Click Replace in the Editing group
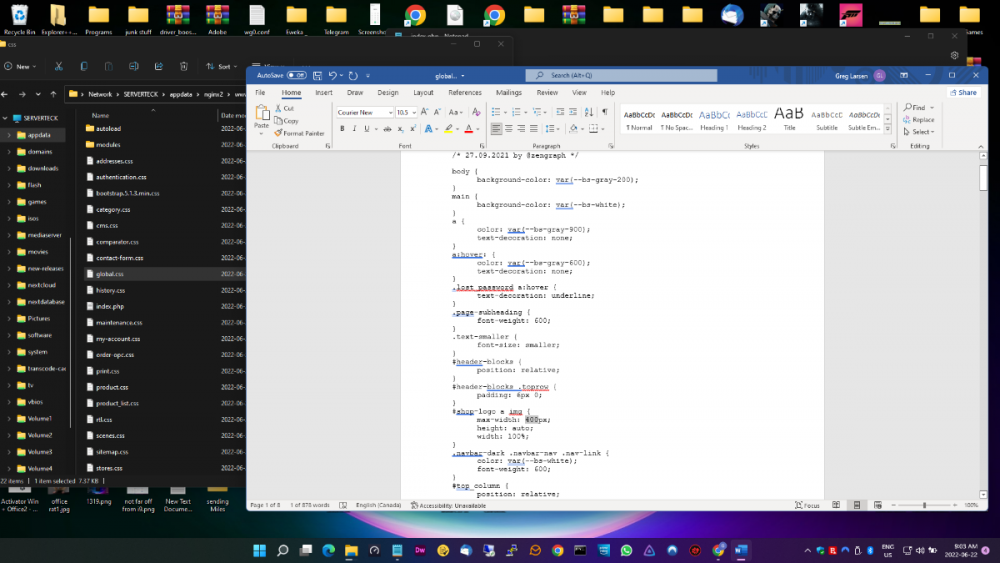This screenshot has width=1000, height=563. point(918,120)
